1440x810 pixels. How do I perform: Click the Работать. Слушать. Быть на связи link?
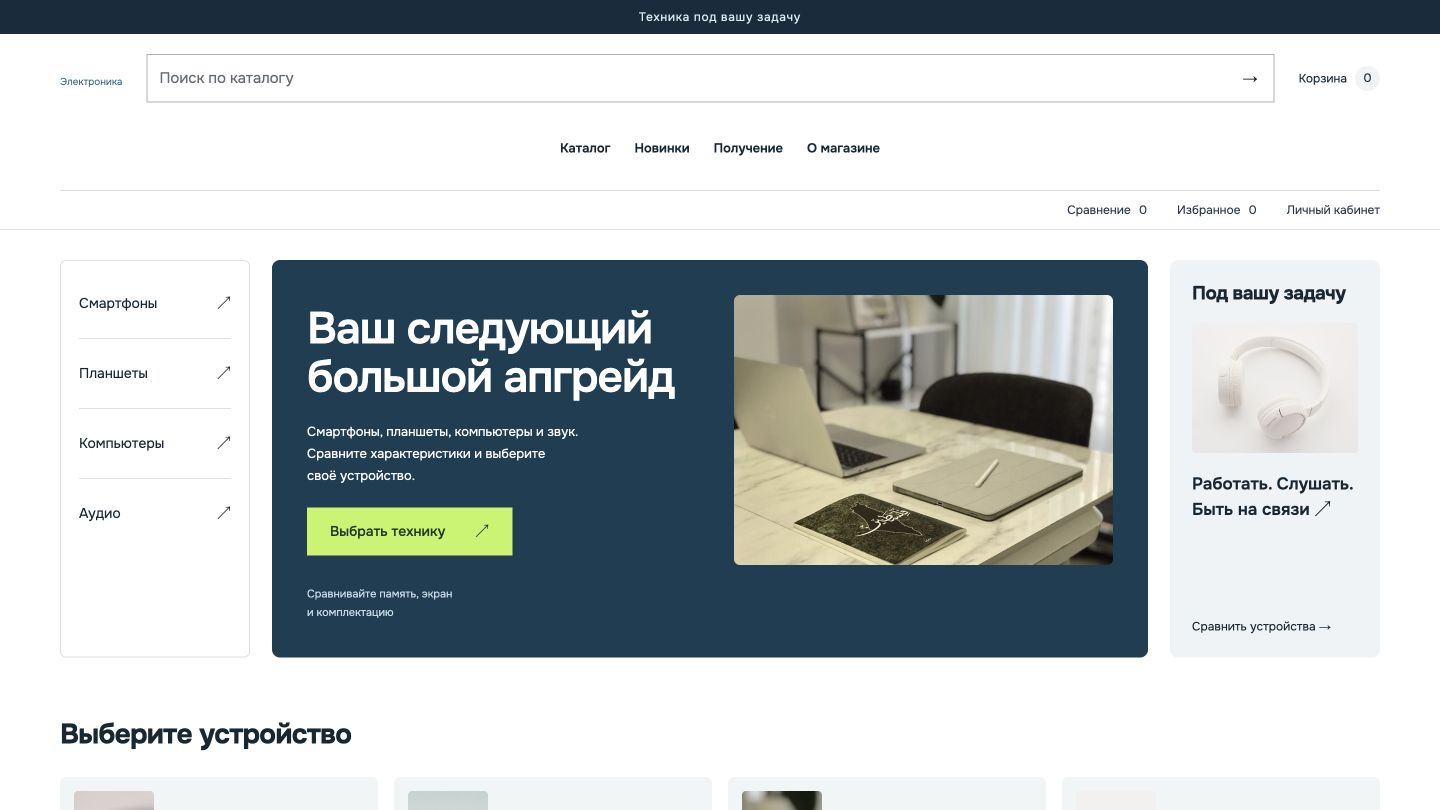tap(1273, 496)
